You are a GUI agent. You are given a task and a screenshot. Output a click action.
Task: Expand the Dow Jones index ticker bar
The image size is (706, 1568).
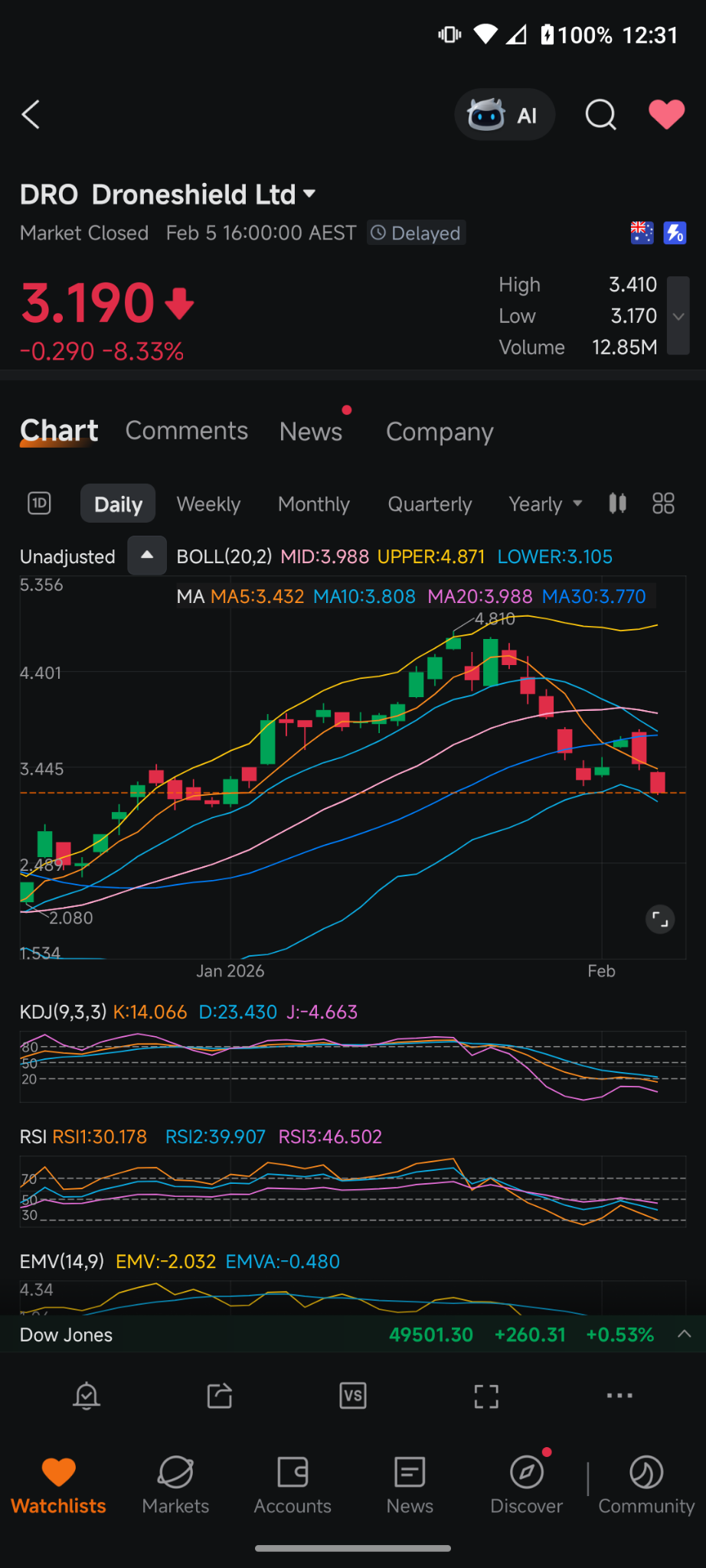[x=353, y=1335]
